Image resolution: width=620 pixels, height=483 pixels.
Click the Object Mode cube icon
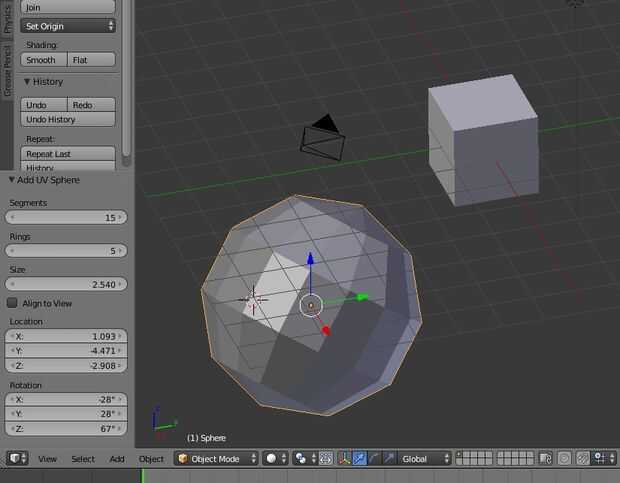point(183,458)
